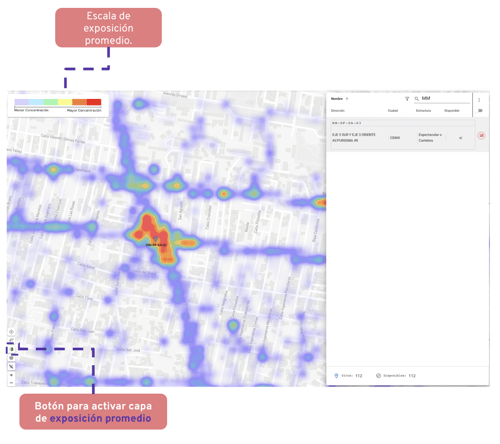Click the site marker pin on the map
Image resolution: width=500 pixels, height=444 pixels.
[x=156, y=239]
